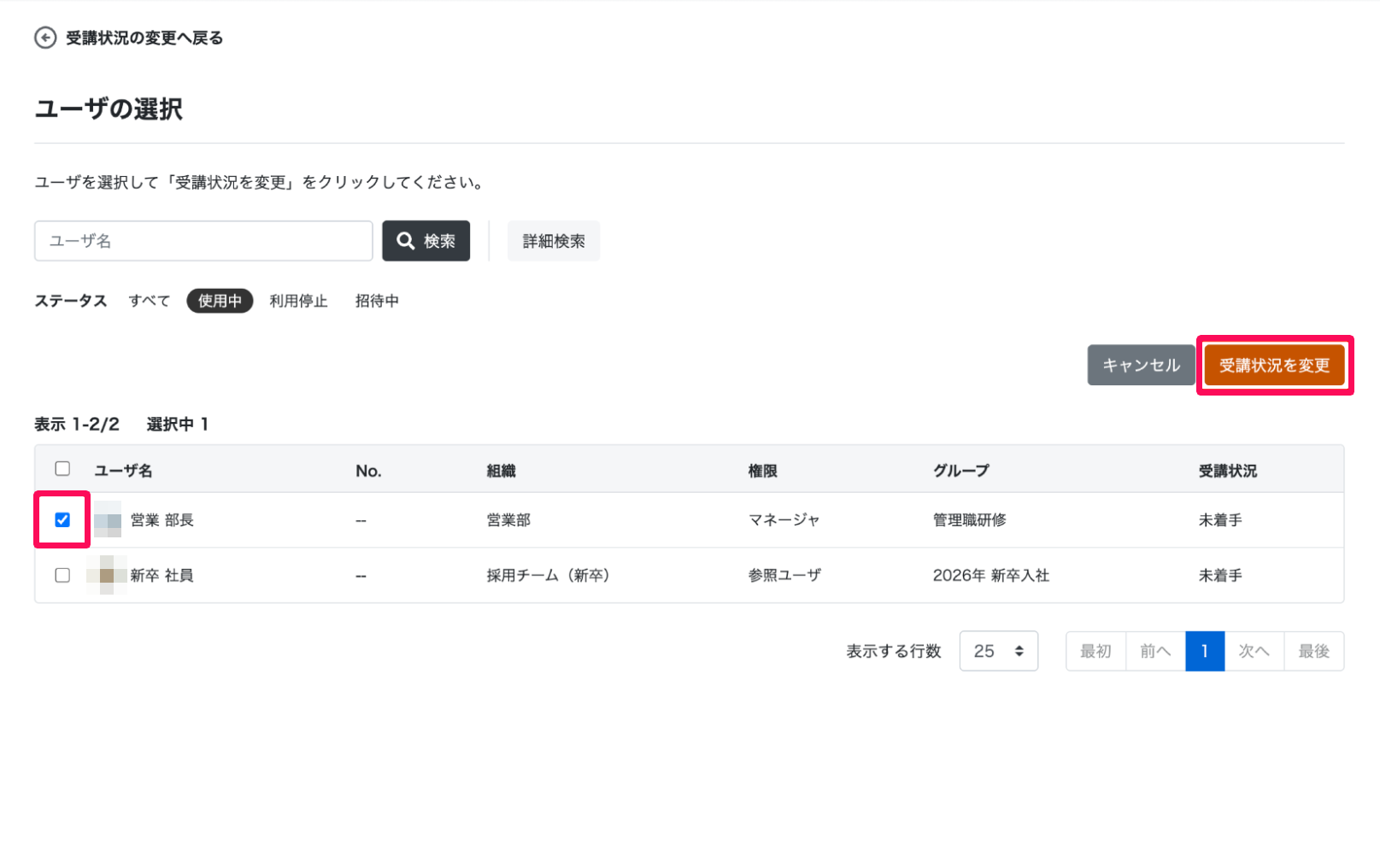This screenshot has height=868, width=1380.
Task: Click マネージャ role cell
Action: tap(784, 520)
